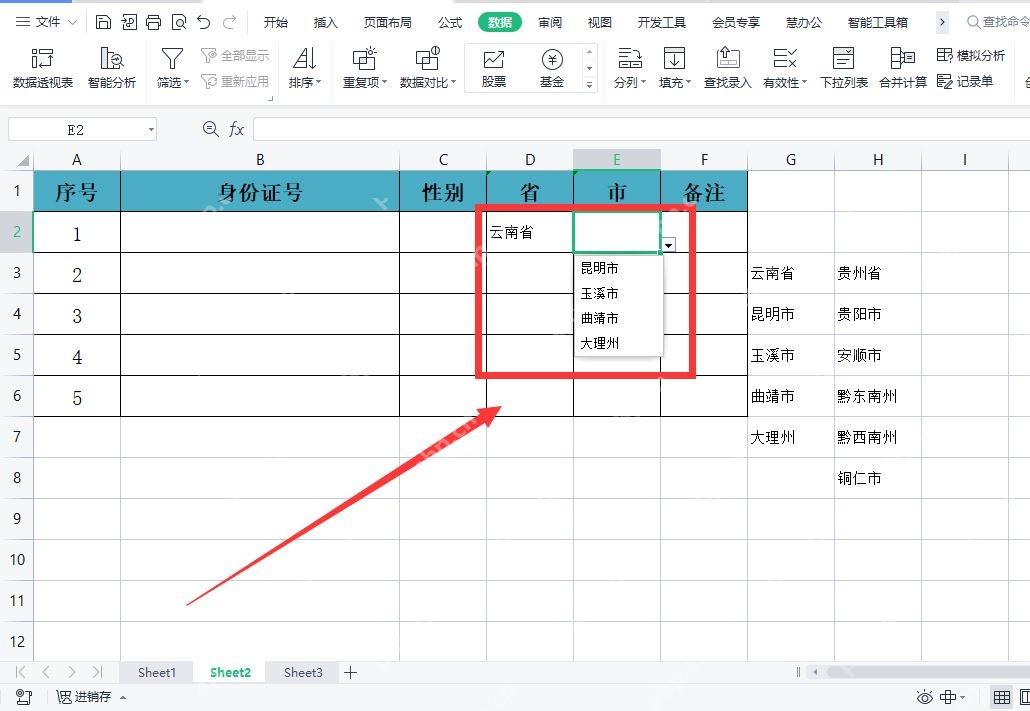Open 查找录入 lookup entry tool
This screenshot has width=1030, height=711.
(727, 68)
